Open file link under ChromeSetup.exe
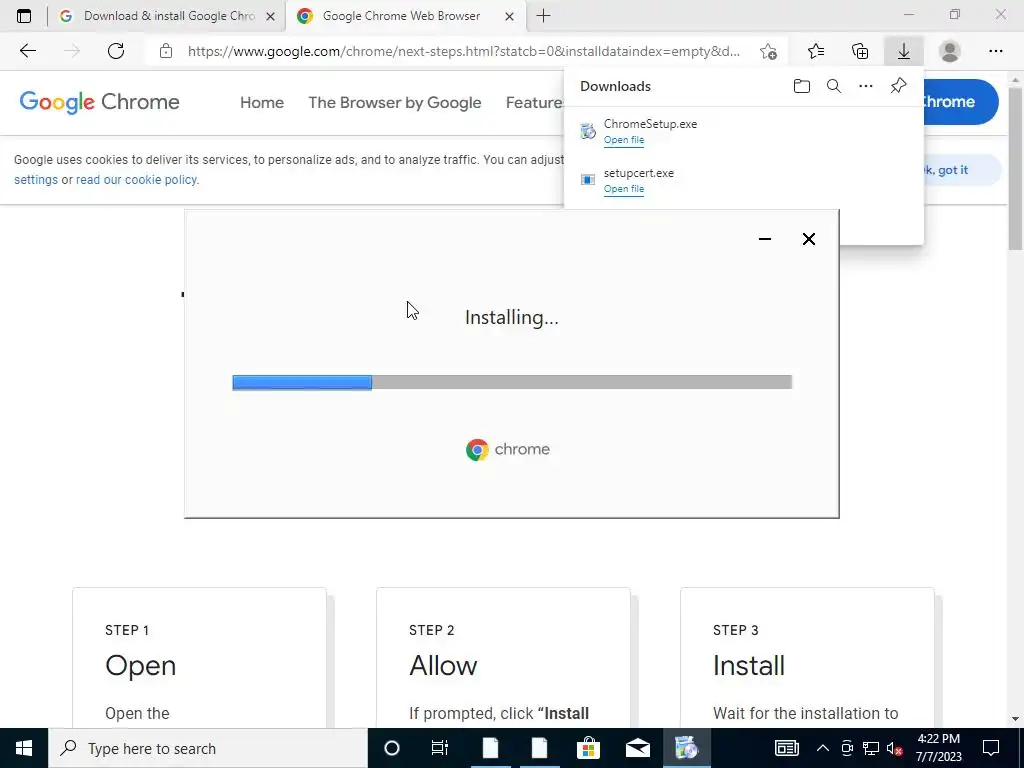 point(624,140)
